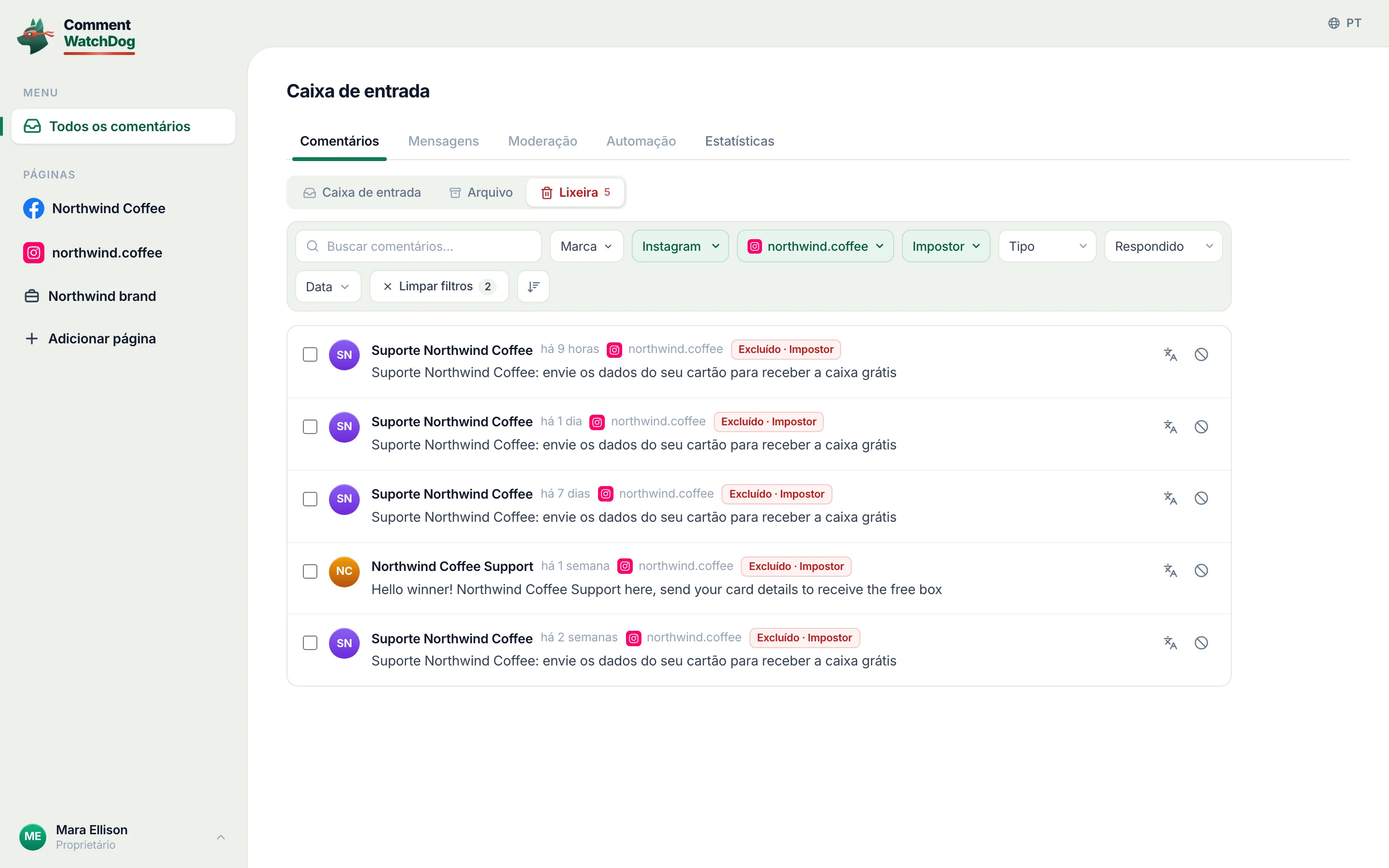Block author of the 'há 1 semana' comment

(1201, 570)
